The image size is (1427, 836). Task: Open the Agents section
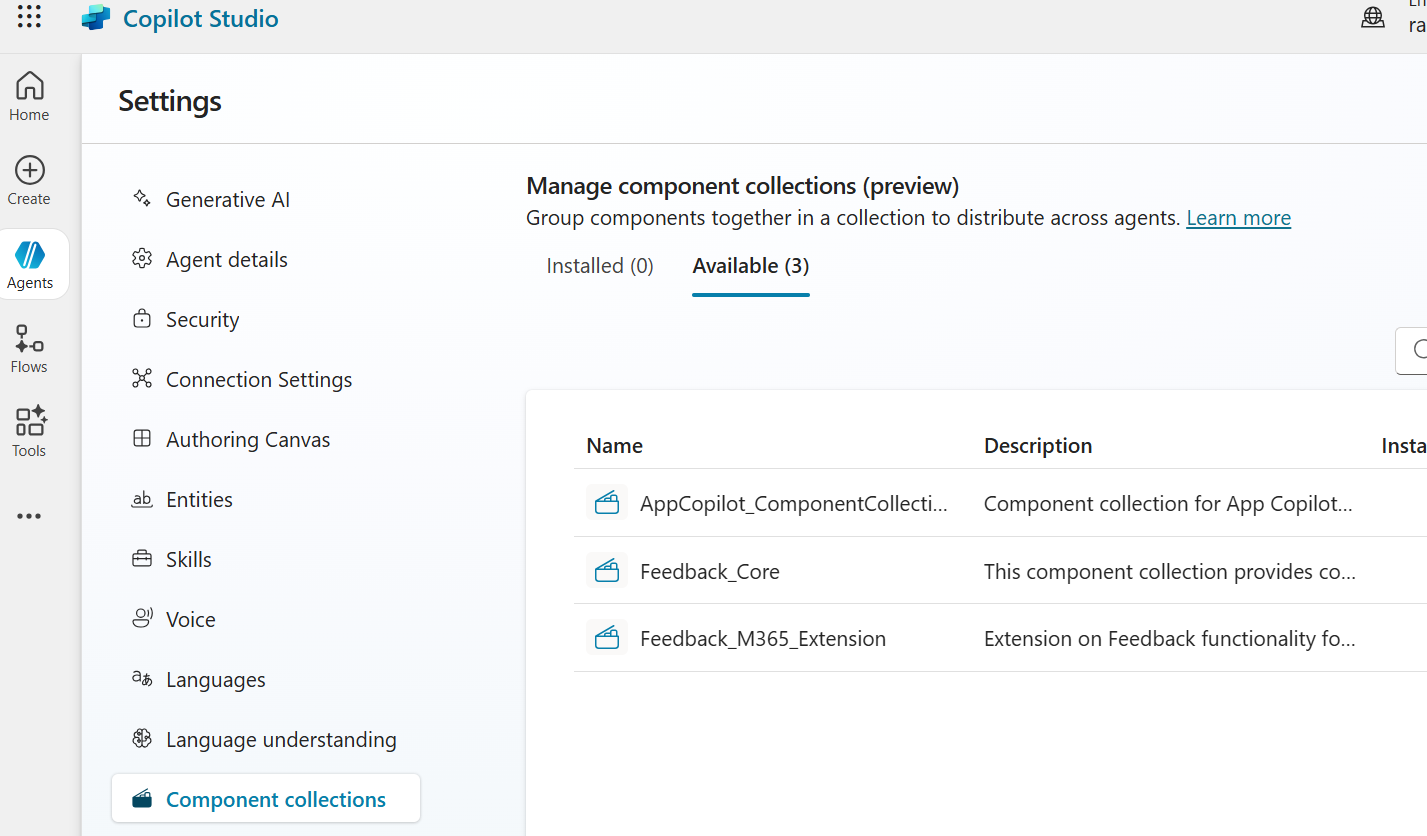[31, 263]
